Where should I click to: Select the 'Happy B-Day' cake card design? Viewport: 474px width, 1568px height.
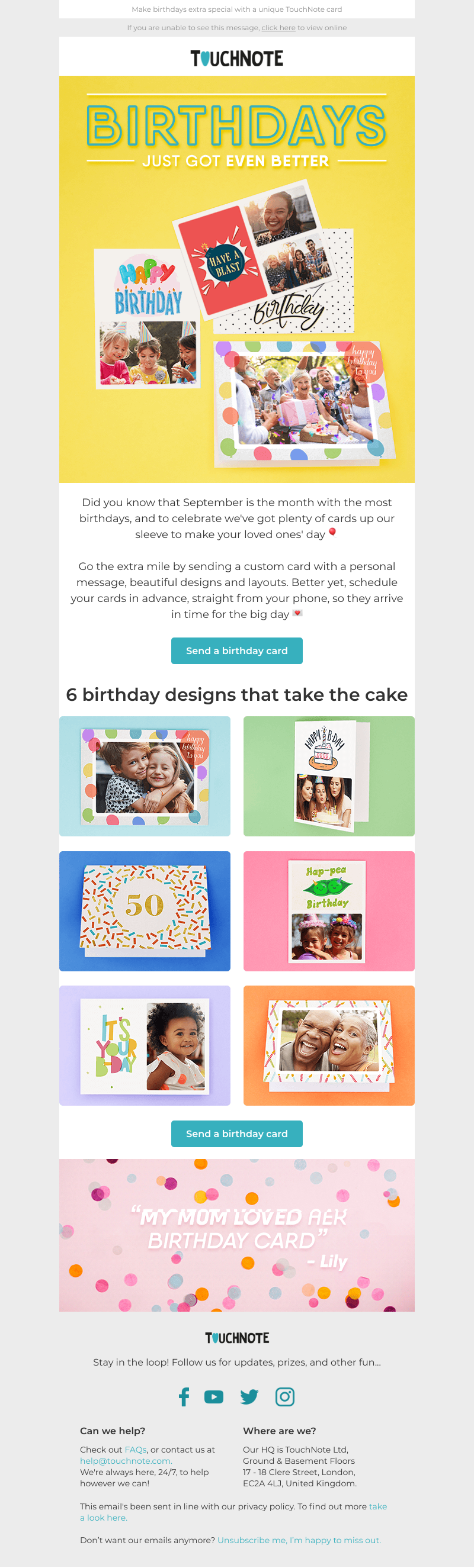coord(329,776)
